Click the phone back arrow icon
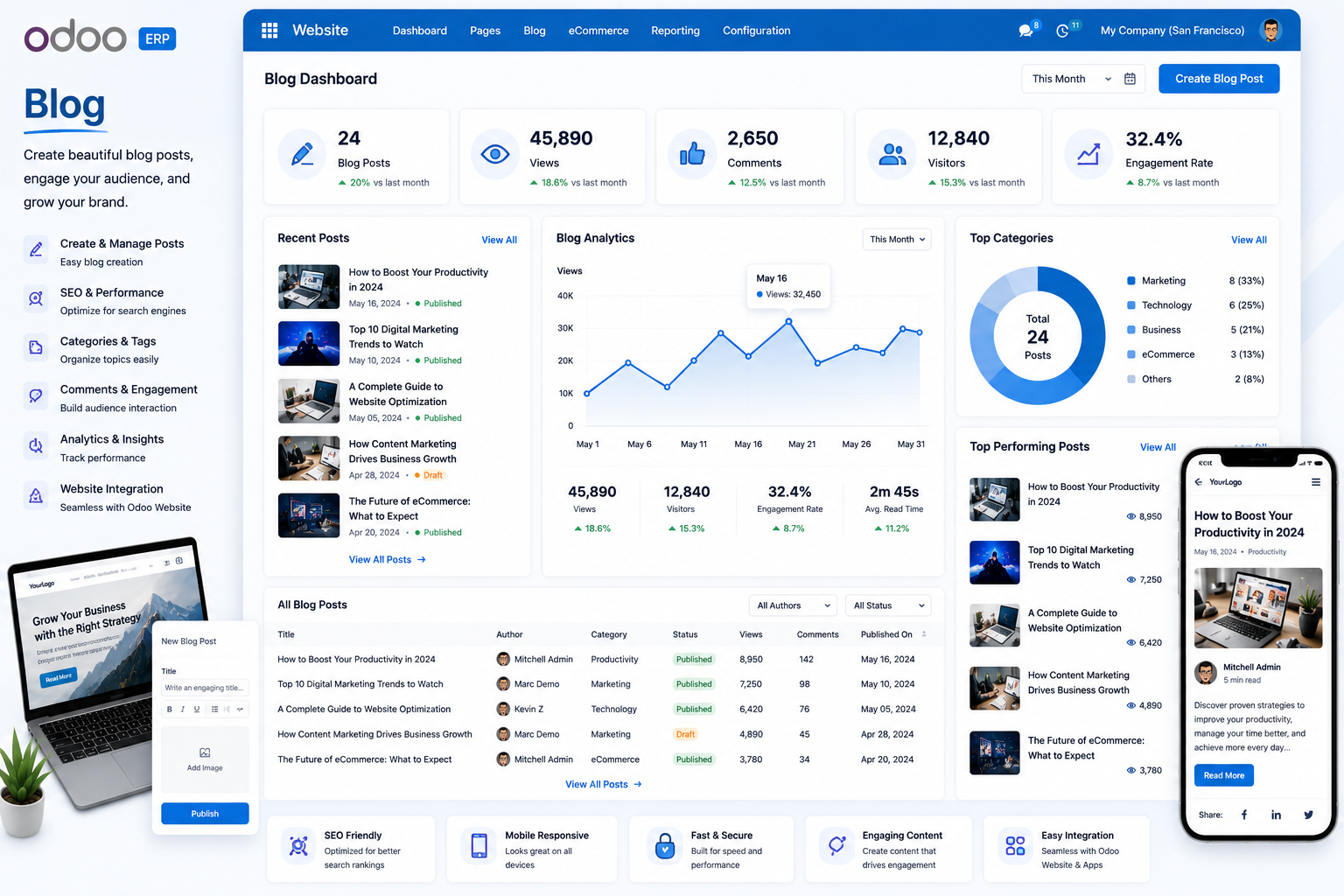 (x=1199, y=482)
